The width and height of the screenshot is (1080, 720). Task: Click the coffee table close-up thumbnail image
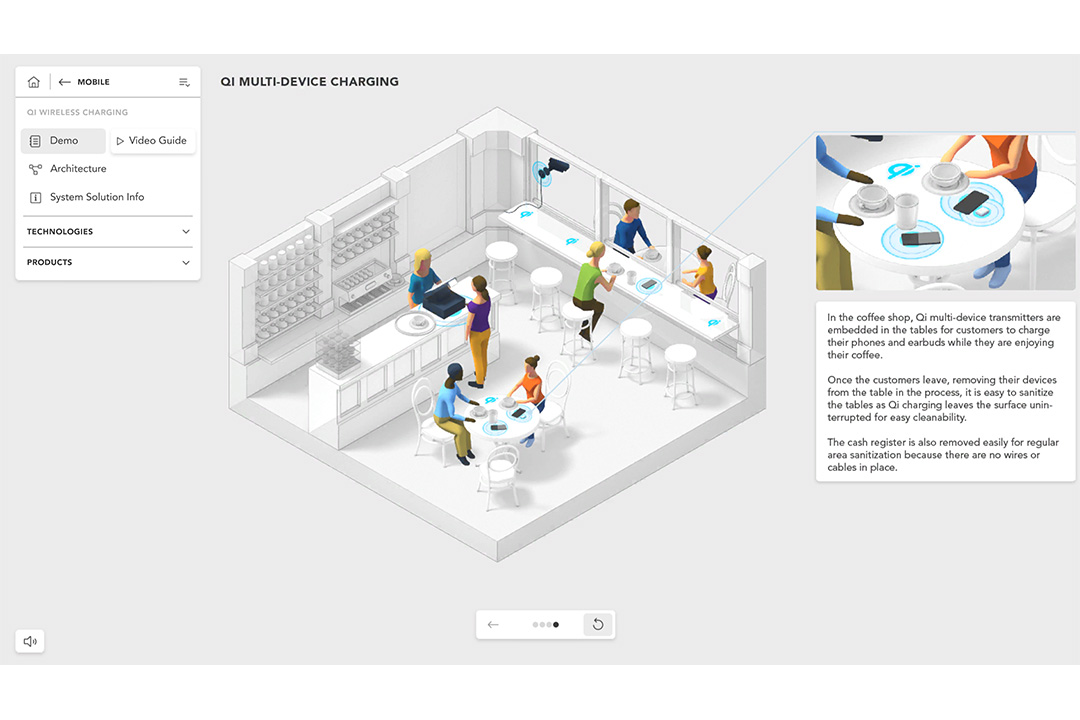[x=944, y=211]
